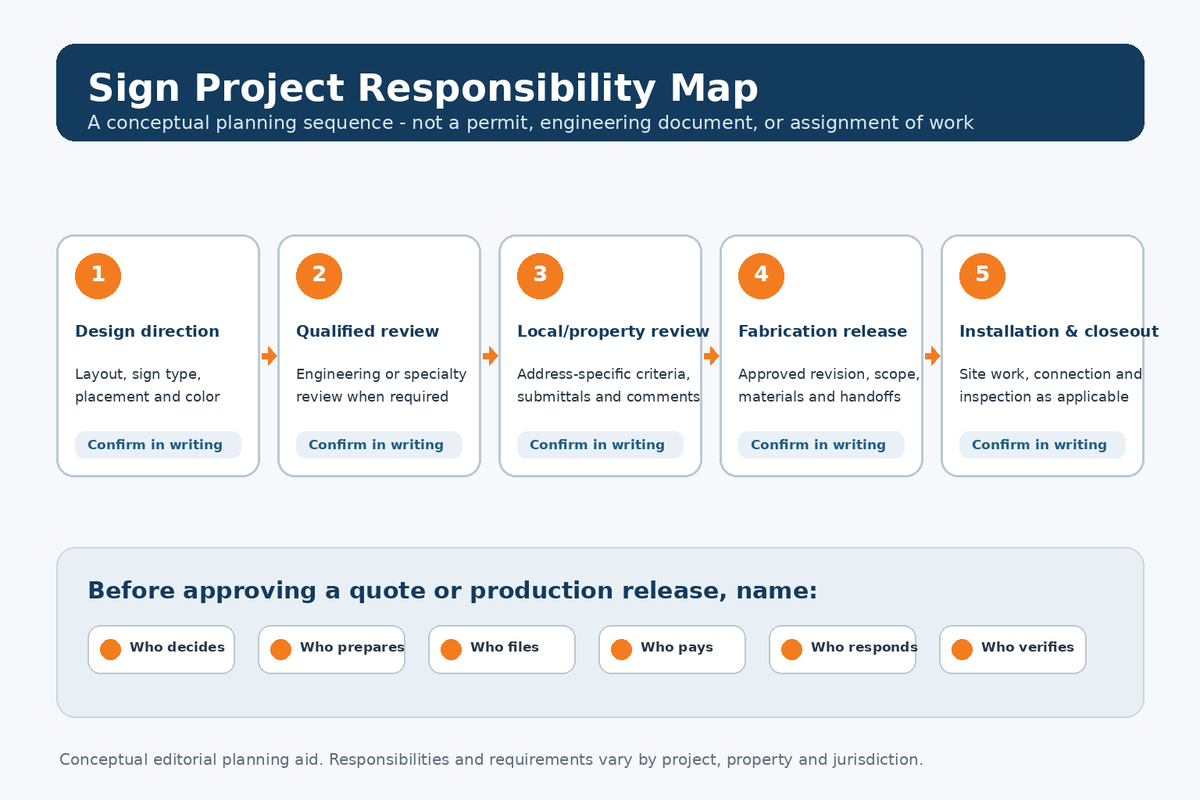Click the orange dot beside Who decides

point(110,649)
